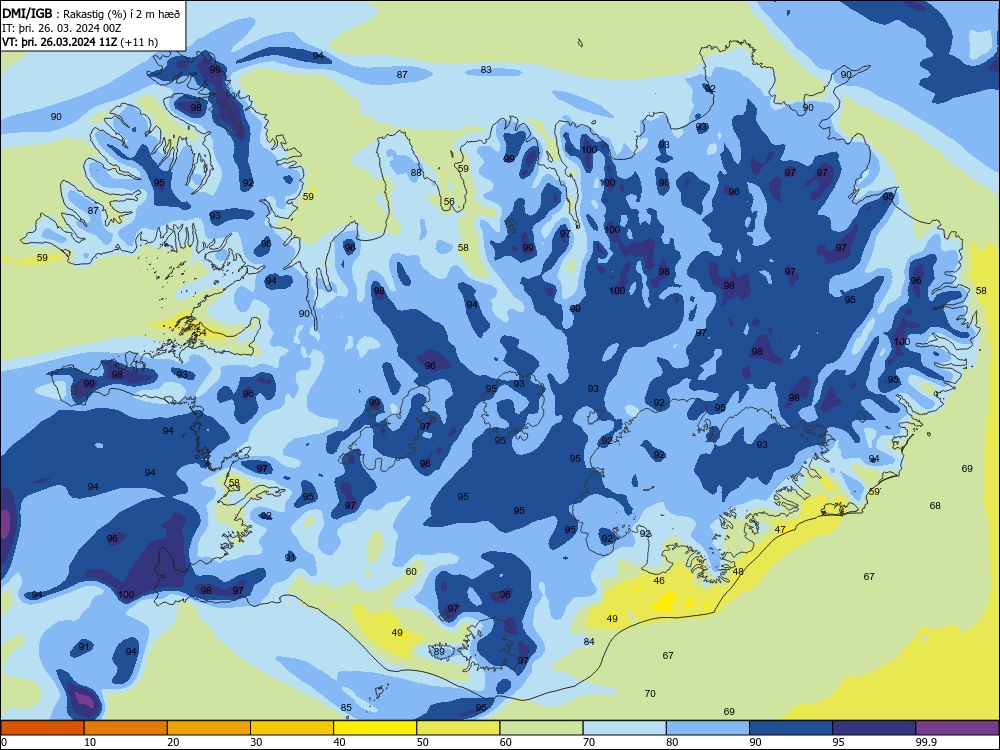Click the humidity value '68' on the map
The image size is (1000, 750).
click(x=935, y=505)
